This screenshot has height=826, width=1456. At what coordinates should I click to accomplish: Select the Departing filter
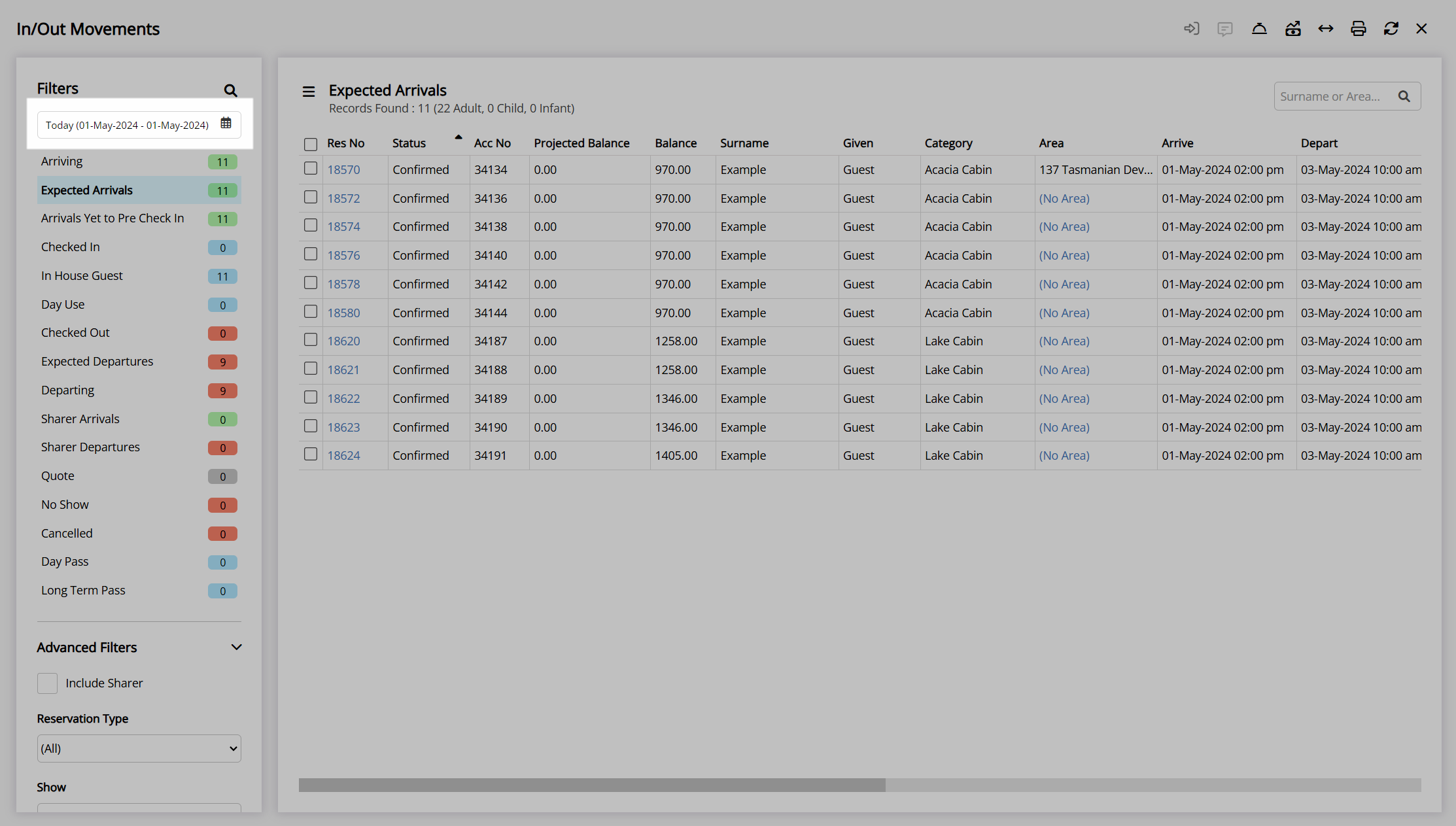[139, 390]
